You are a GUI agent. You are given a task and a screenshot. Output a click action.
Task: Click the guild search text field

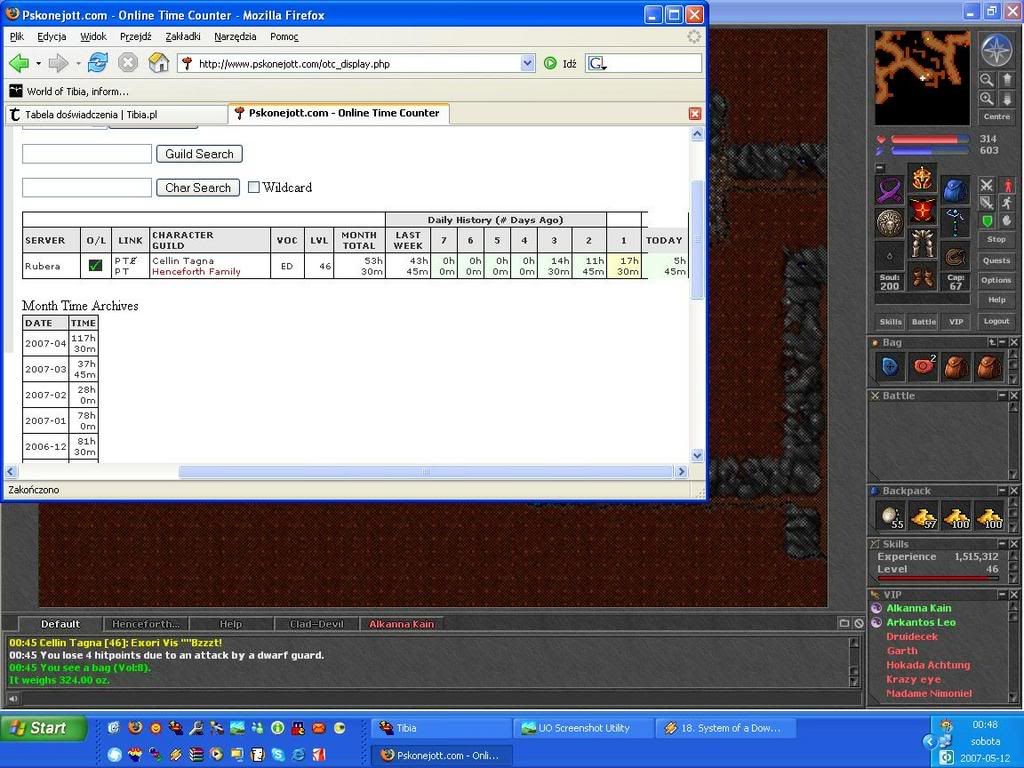click(x=87, y=154)
